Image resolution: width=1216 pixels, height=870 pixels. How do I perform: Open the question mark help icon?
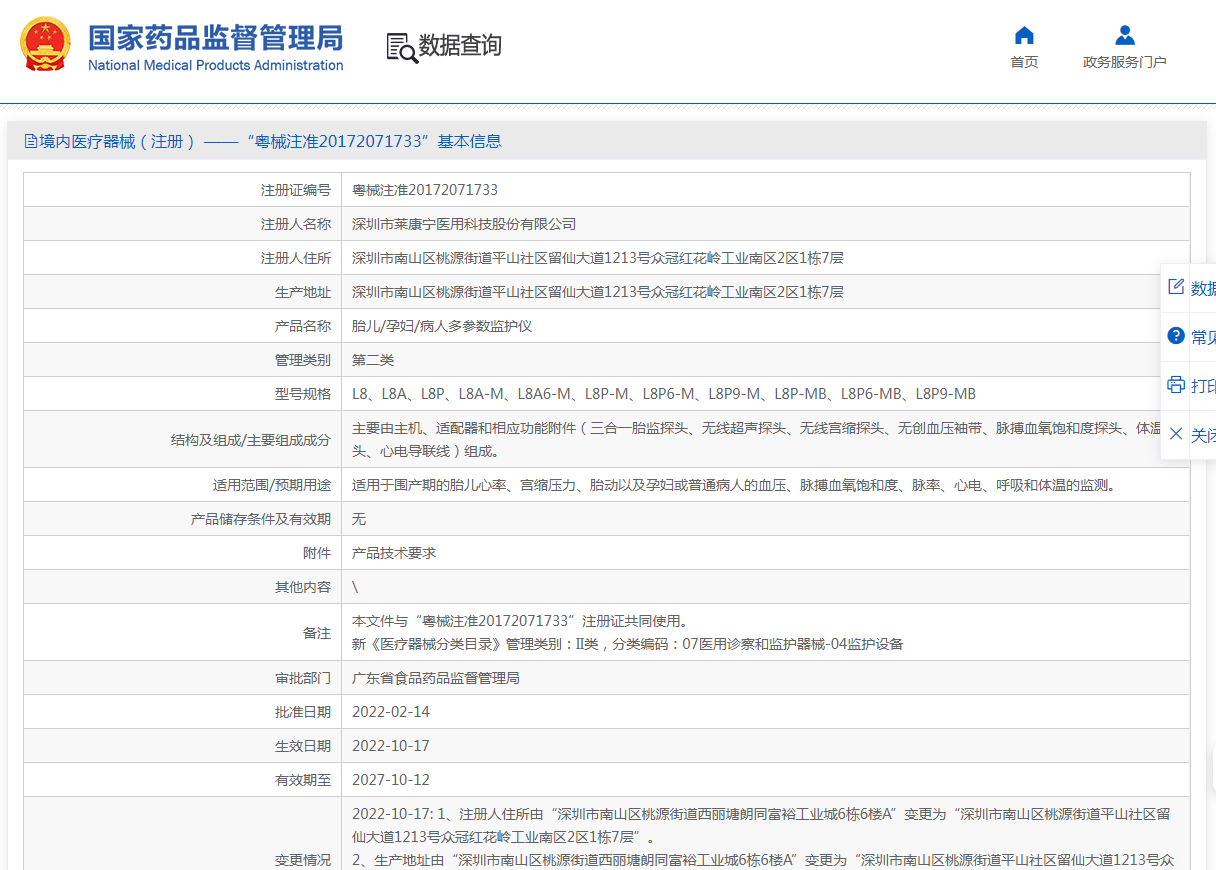[x=1176, y=336]
